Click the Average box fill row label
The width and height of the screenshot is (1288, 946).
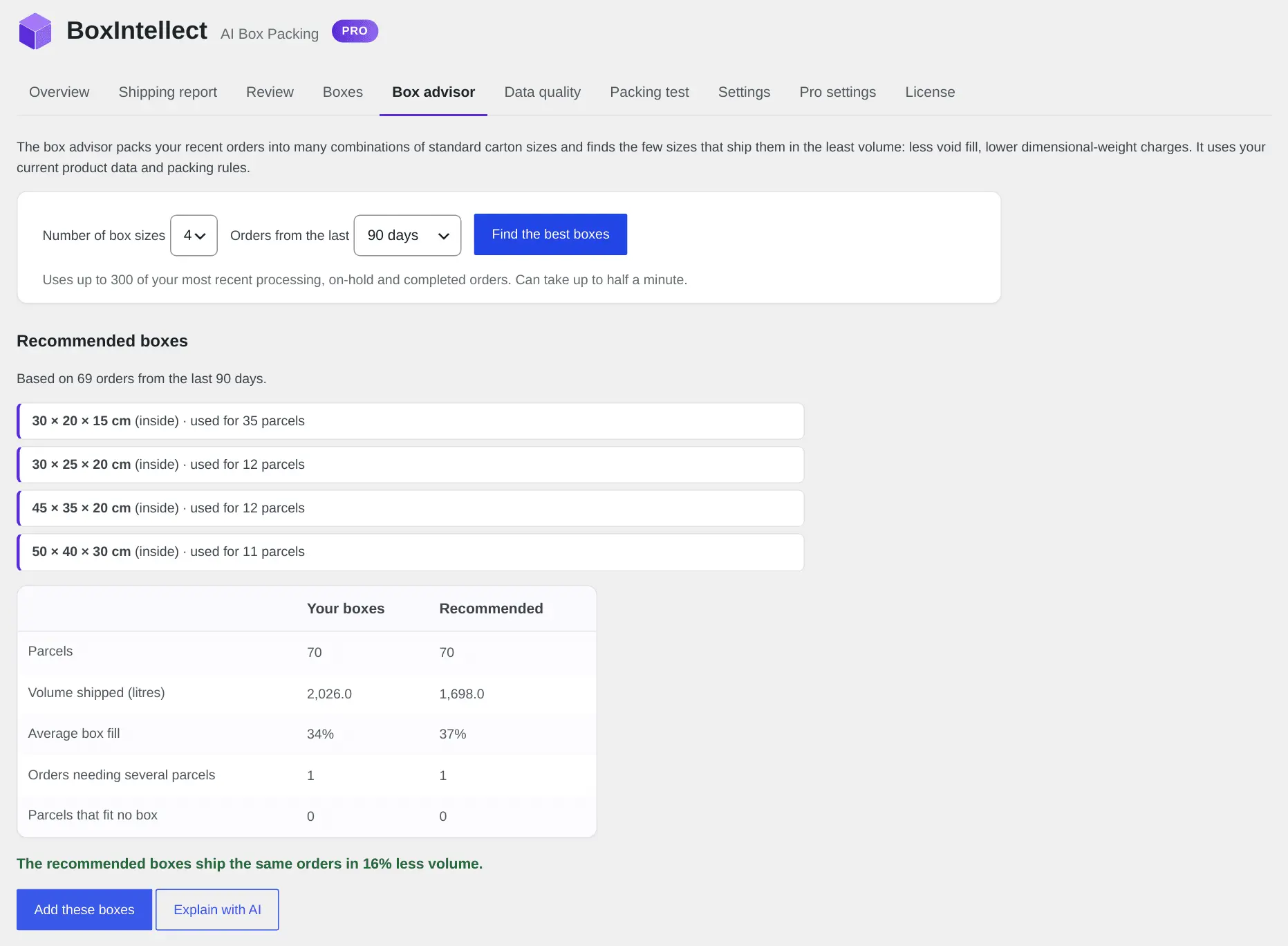(74, 733)
